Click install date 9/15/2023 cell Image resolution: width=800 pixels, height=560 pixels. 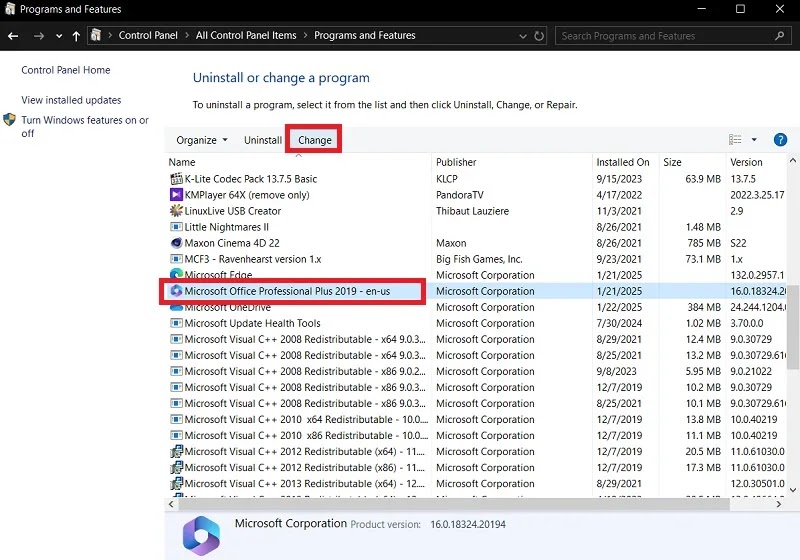[x=619, y=179]
